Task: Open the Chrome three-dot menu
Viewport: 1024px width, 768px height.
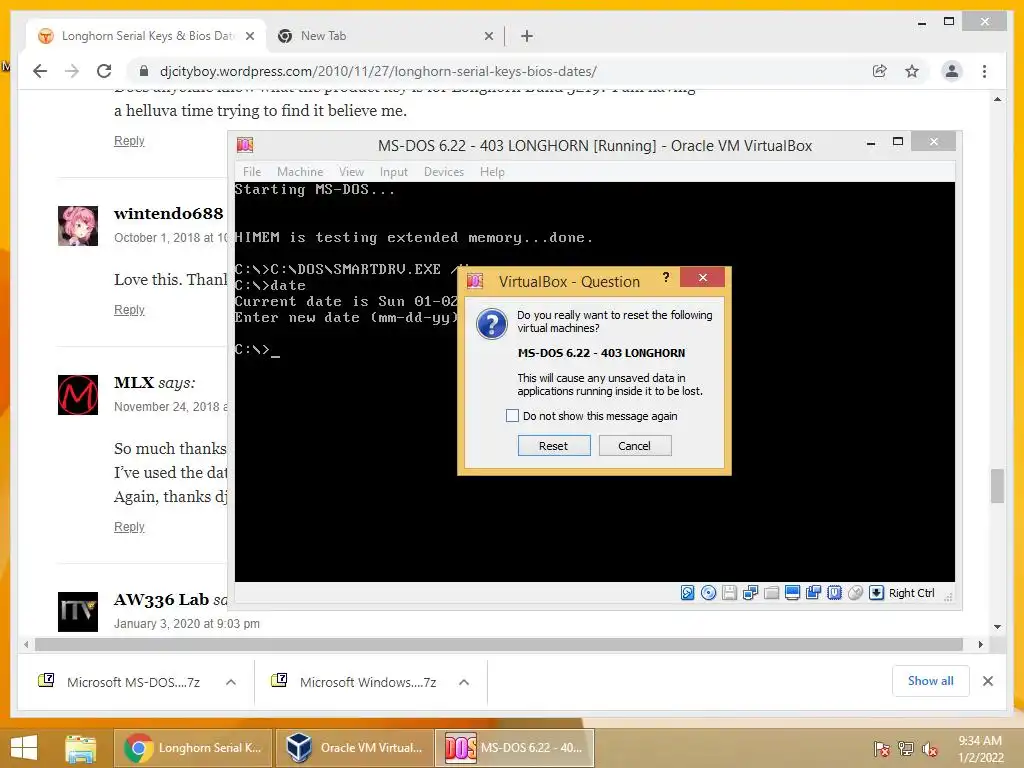Action: point(984,71)
